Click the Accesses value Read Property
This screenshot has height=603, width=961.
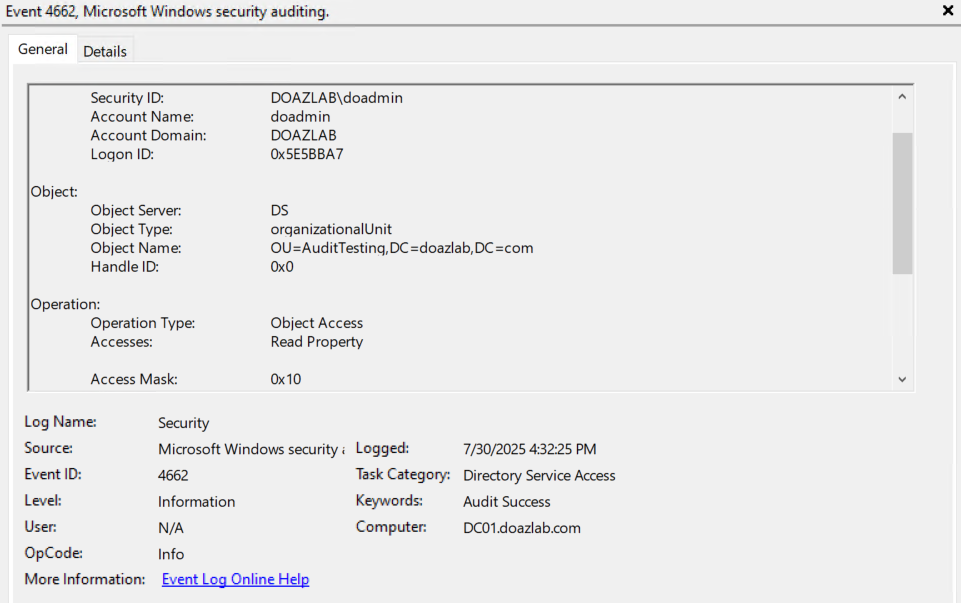(x=316, y=342)
